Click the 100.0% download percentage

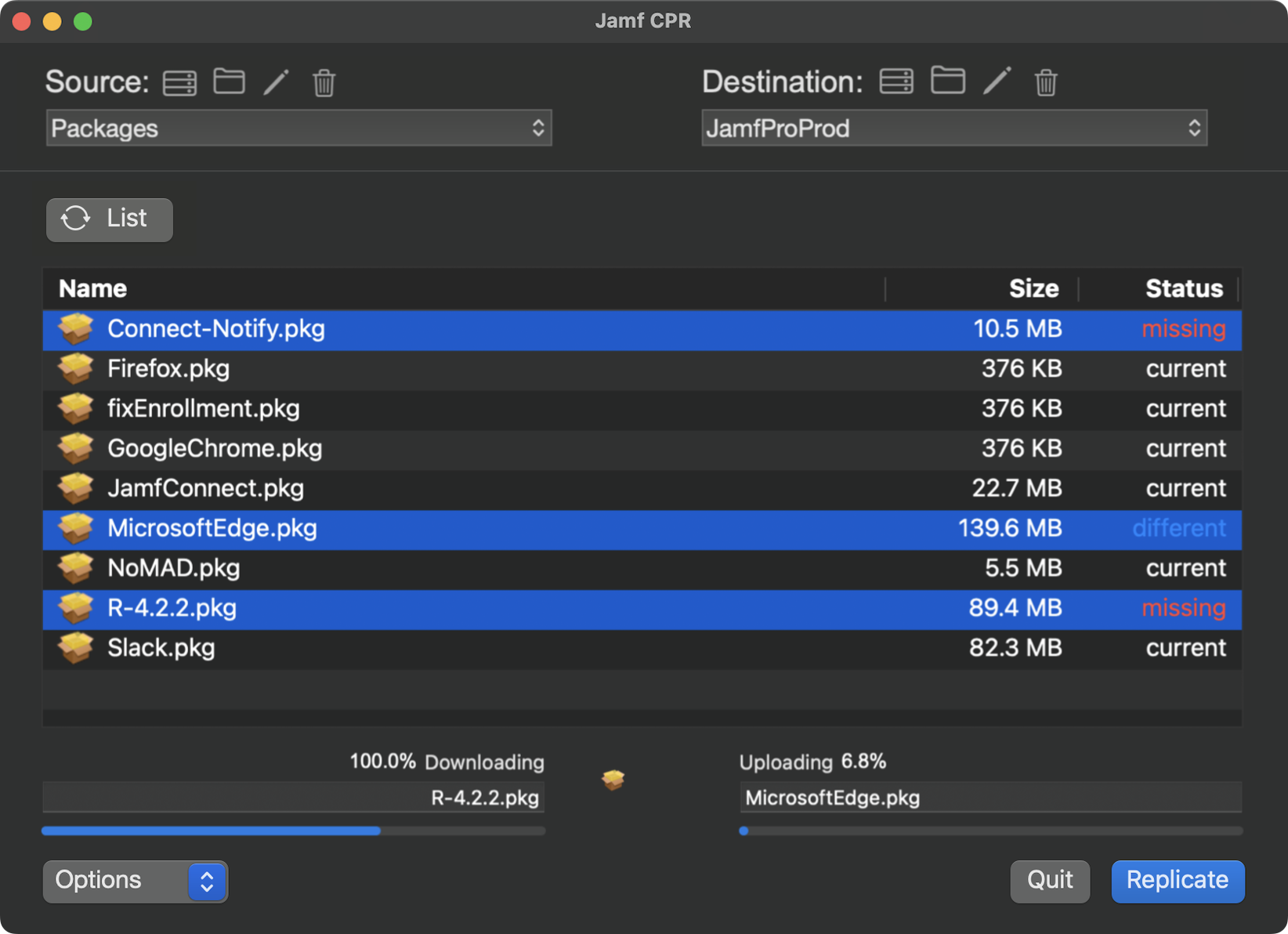coord(382,762)
